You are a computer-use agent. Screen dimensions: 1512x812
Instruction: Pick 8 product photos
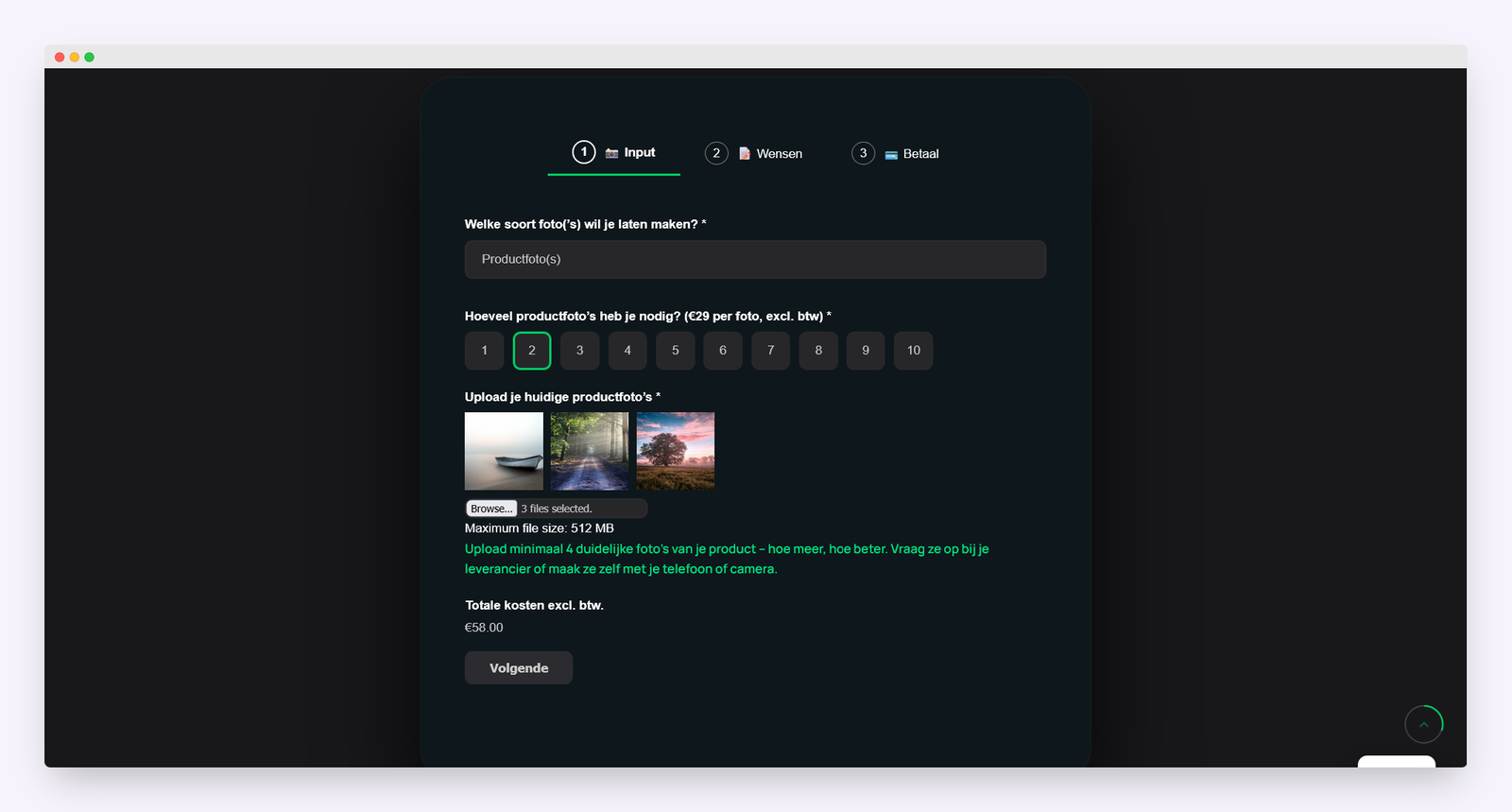pyautogui.click(x=818, y=351)
